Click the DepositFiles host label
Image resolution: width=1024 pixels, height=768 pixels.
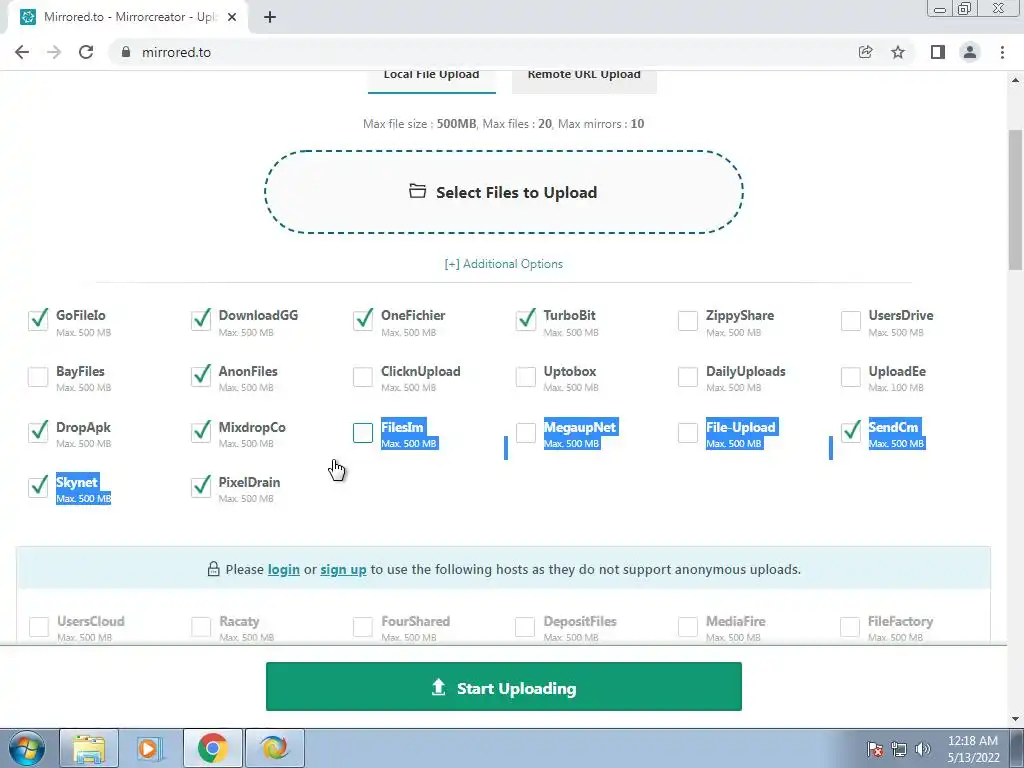[580, 621]
